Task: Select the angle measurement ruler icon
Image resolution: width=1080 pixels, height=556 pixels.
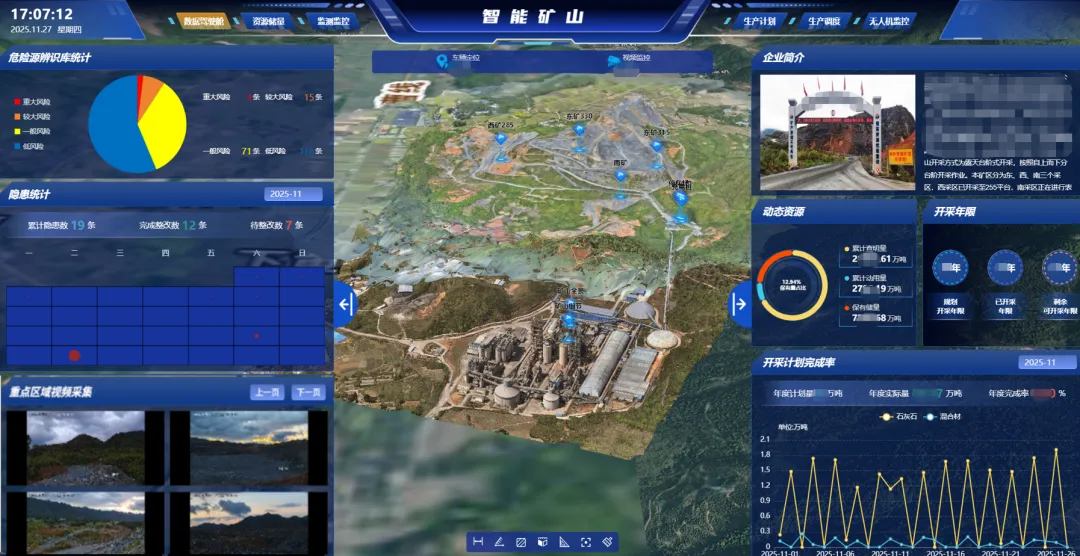Action: coord(499,542)
